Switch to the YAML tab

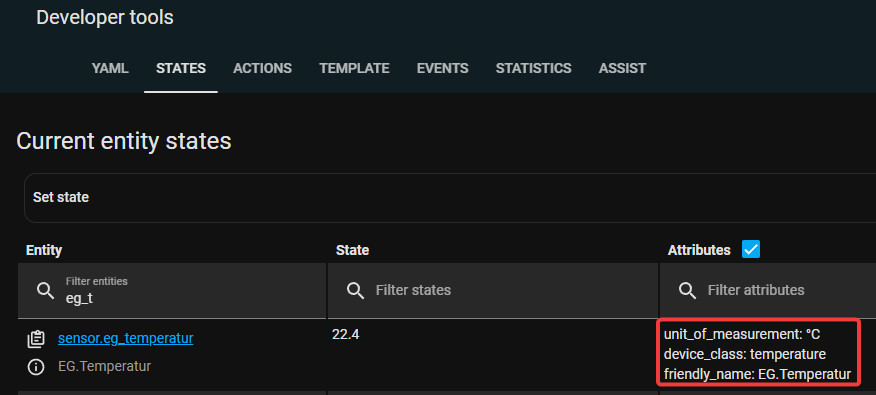(110, 68)
